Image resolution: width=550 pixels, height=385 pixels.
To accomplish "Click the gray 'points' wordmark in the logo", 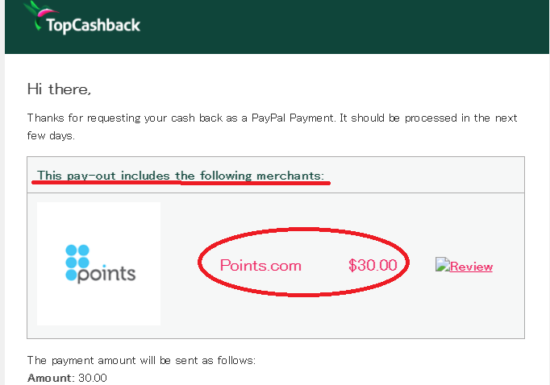I will point(106,273).
